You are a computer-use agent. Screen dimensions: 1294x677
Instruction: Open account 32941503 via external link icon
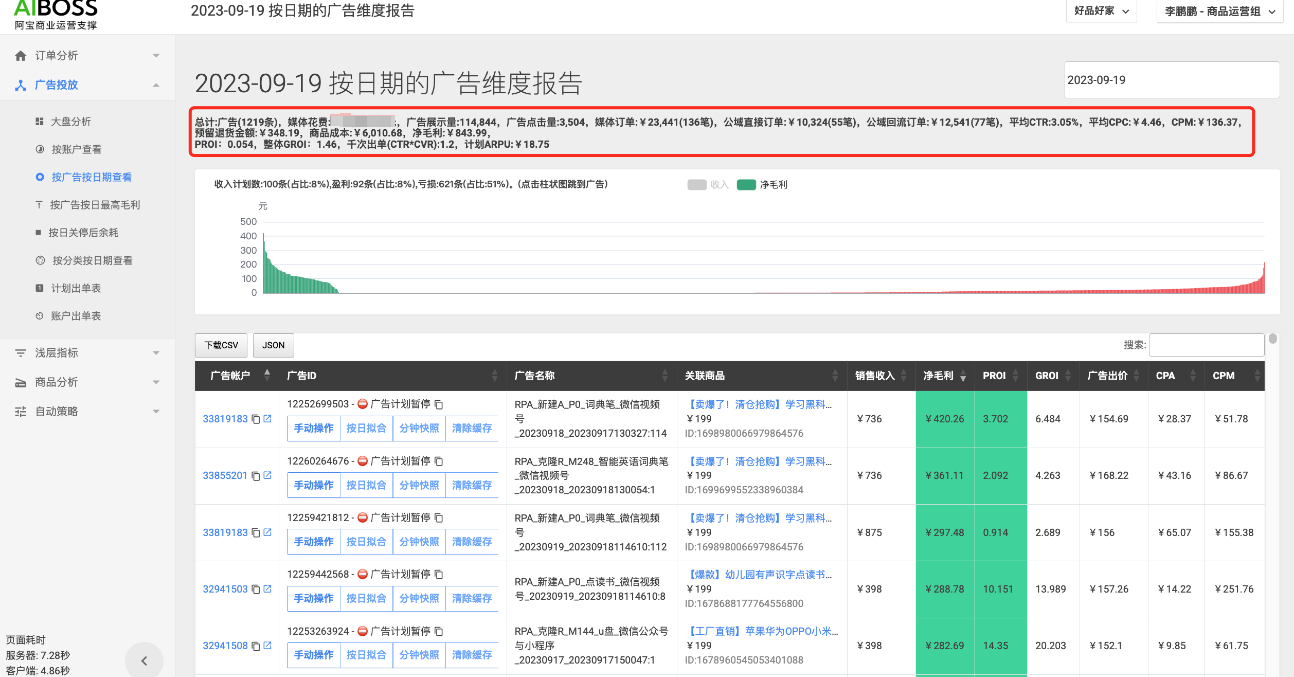[267, 589]
